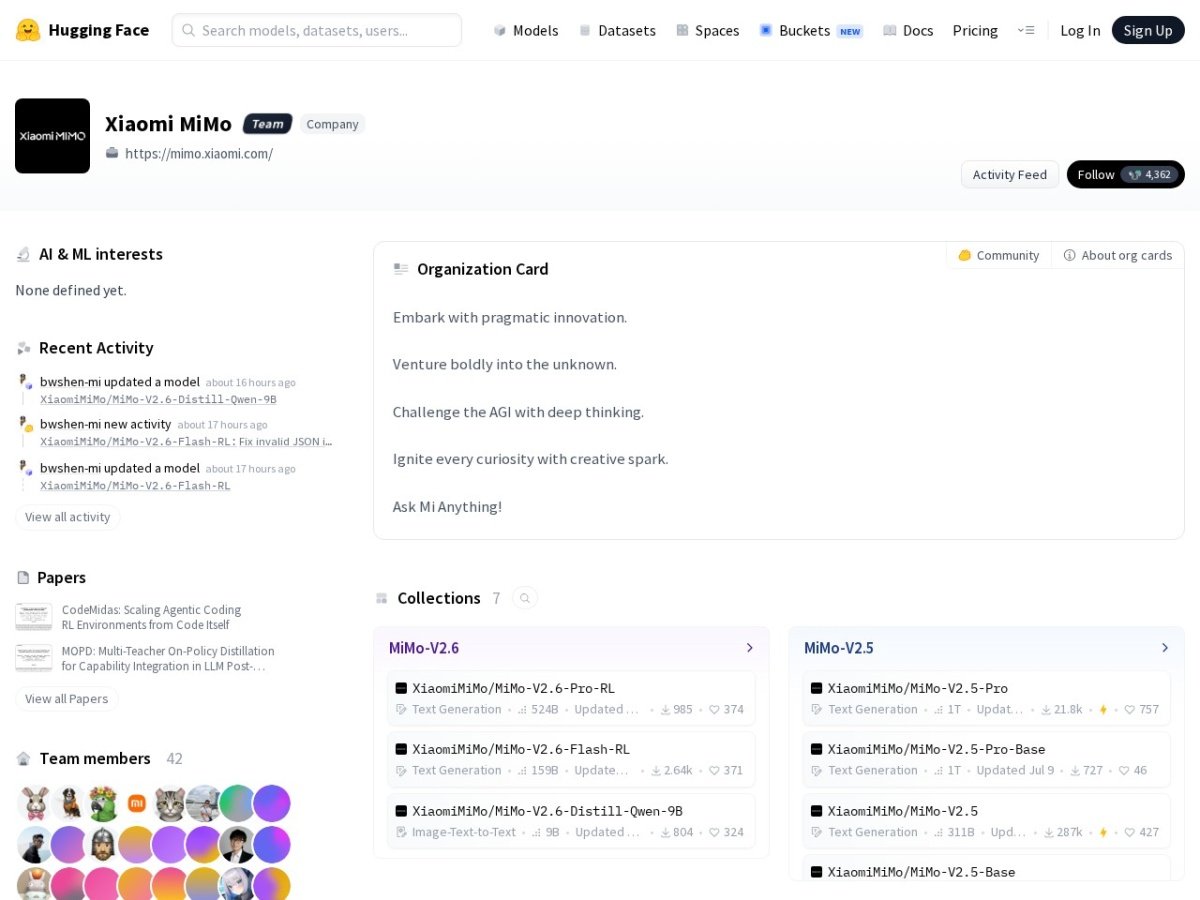Click the Collections count 7
The image size is (1200, 900).
point(496,598)
